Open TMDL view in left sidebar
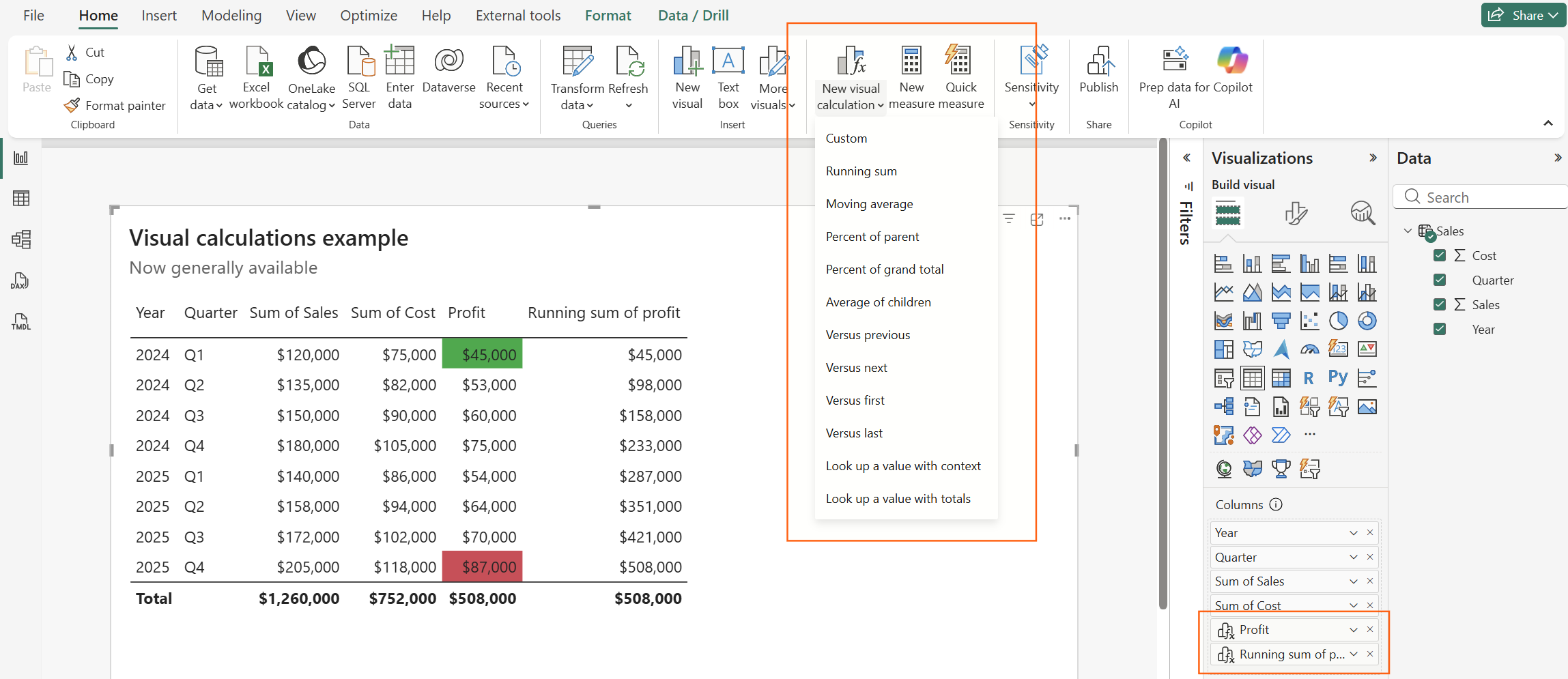Image resolution: width=1568 pixels, height=679 pixels. tap(21, 321)
